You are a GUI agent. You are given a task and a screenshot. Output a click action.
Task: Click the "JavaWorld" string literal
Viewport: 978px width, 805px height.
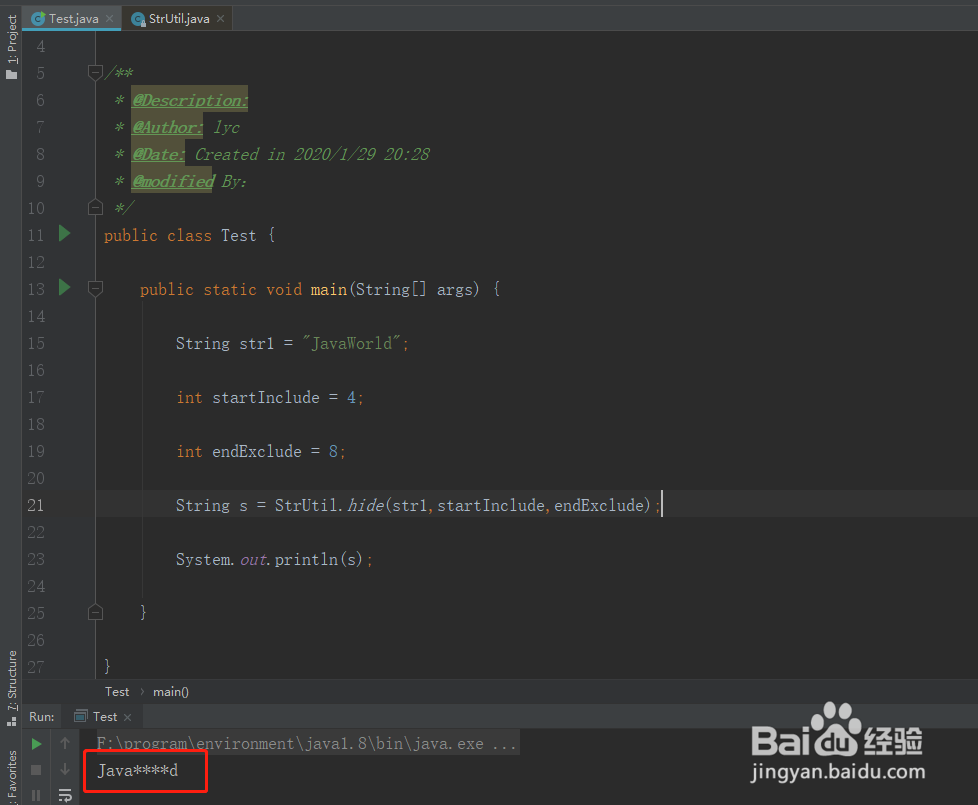pyautogui.click(x=351, y=343)
